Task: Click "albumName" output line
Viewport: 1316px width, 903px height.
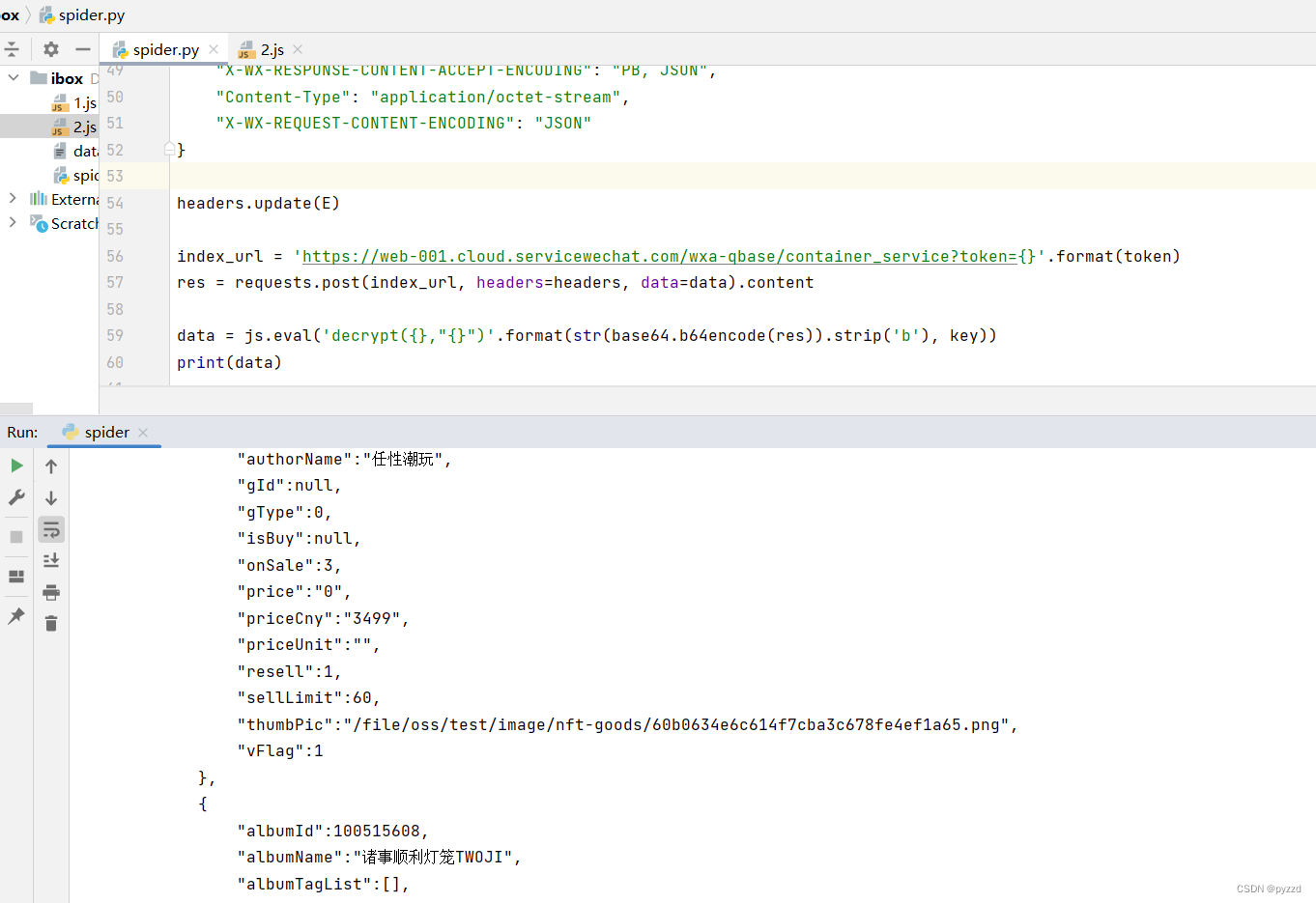Action: point(379,857)
